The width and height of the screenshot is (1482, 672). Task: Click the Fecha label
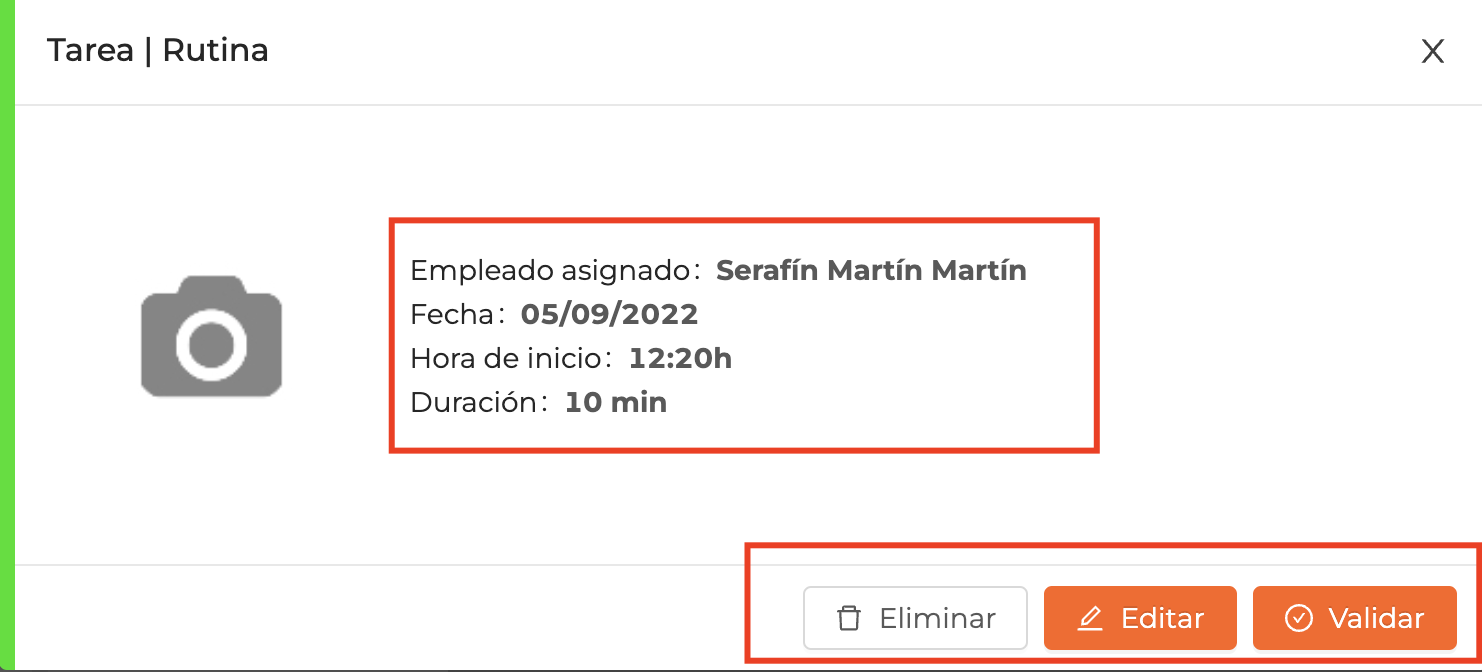tap(453, 314)
